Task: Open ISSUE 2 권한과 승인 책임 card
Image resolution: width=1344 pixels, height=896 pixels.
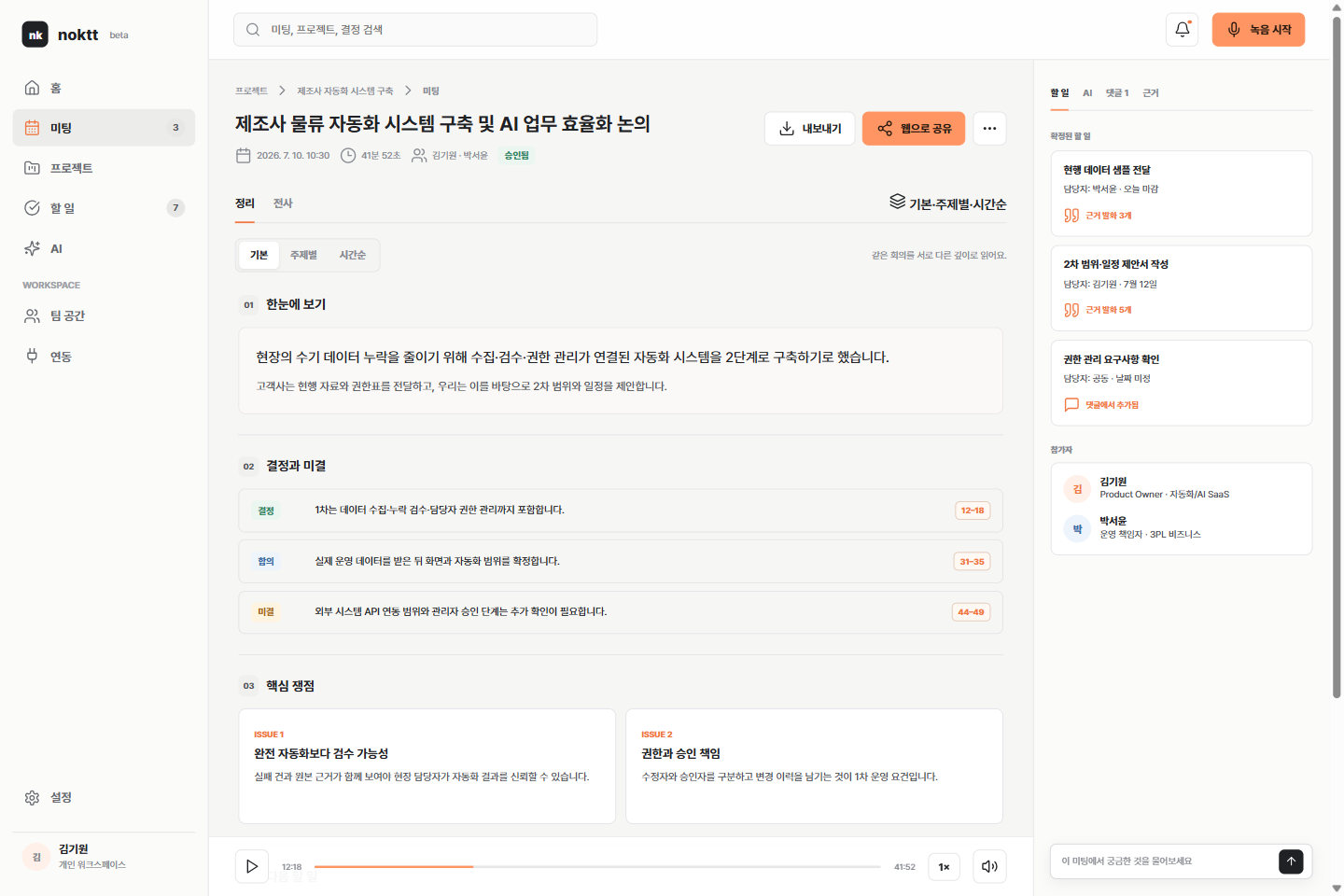Action: [x=814, y=766]
